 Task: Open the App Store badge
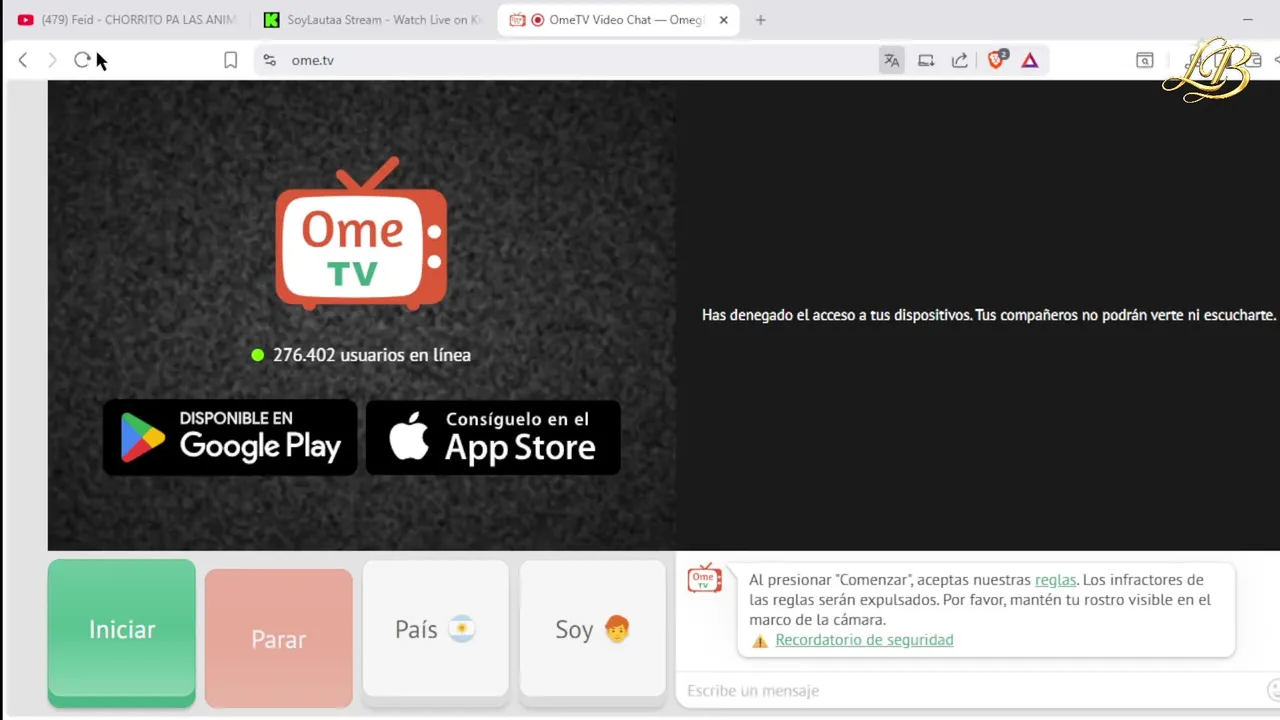pos(493,437)
